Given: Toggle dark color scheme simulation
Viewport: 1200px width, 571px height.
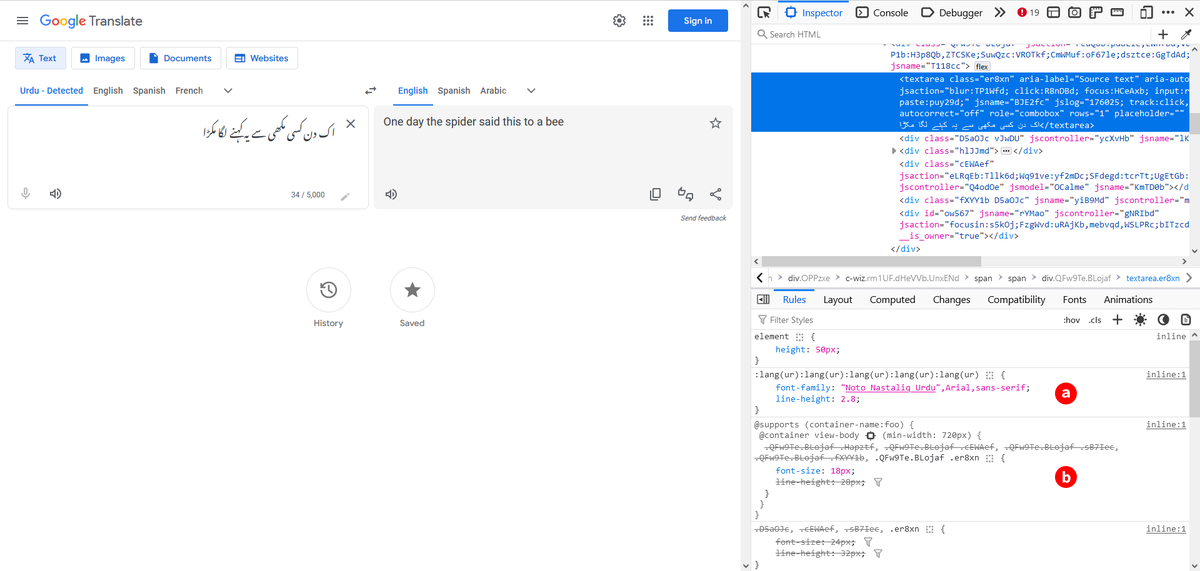Looking at the screenshot, I should [1163, 320].
